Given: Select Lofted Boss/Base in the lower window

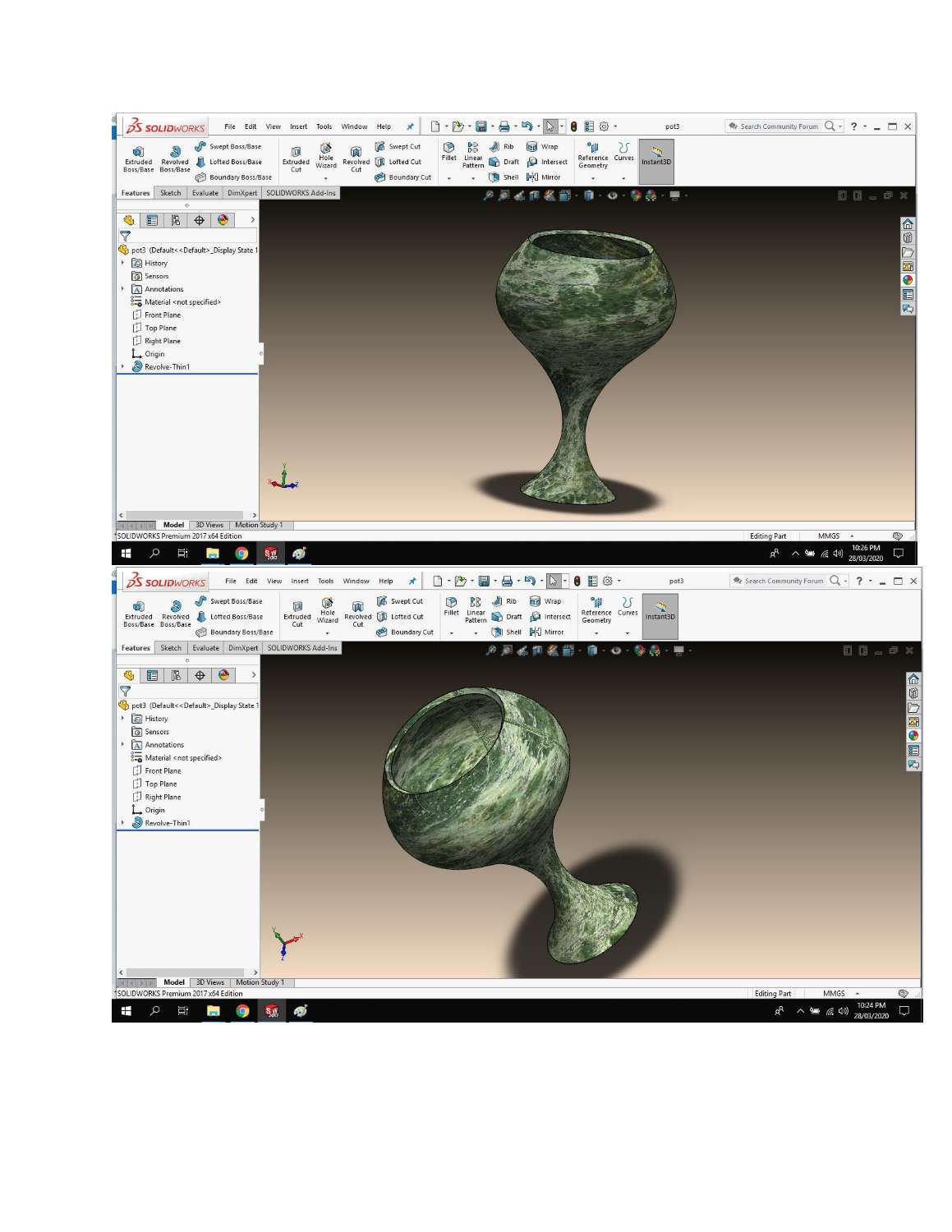Looking at the screenshot, I should coord(229,617).
